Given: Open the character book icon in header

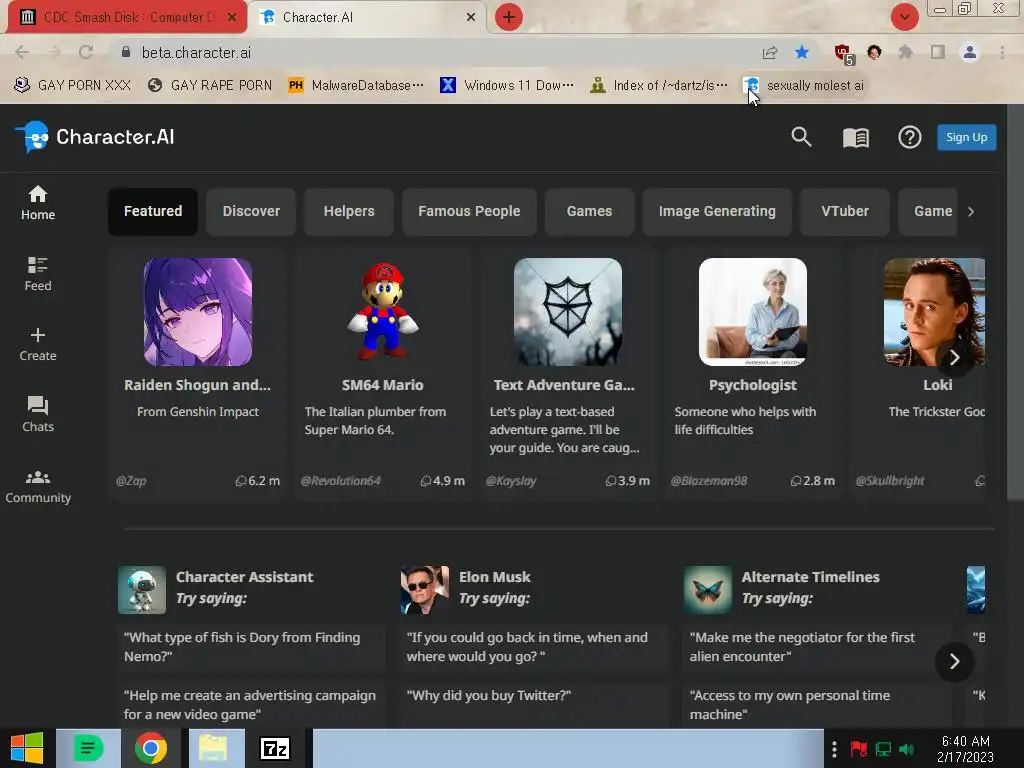Looking at the screenshot, I should (x=856, y=138).
